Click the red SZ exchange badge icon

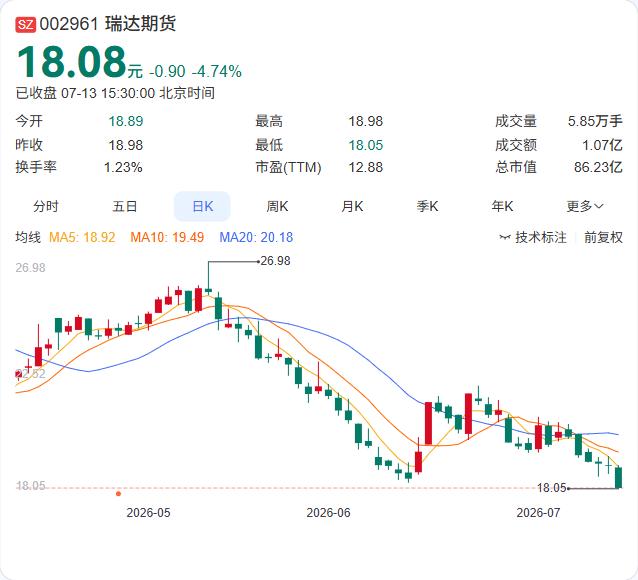(26, 24)
